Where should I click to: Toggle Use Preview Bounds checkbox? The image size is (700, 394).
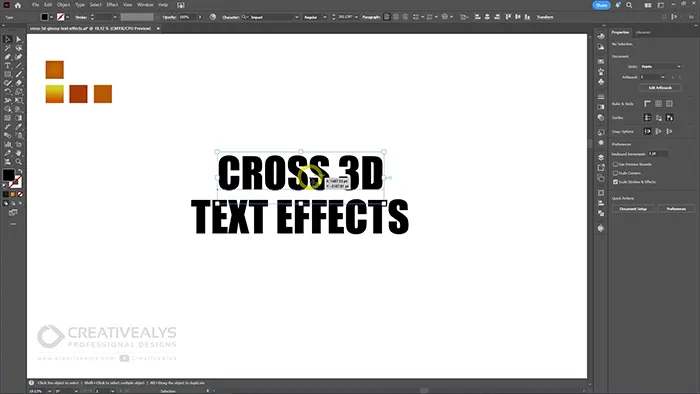click(x=615, y=164)
